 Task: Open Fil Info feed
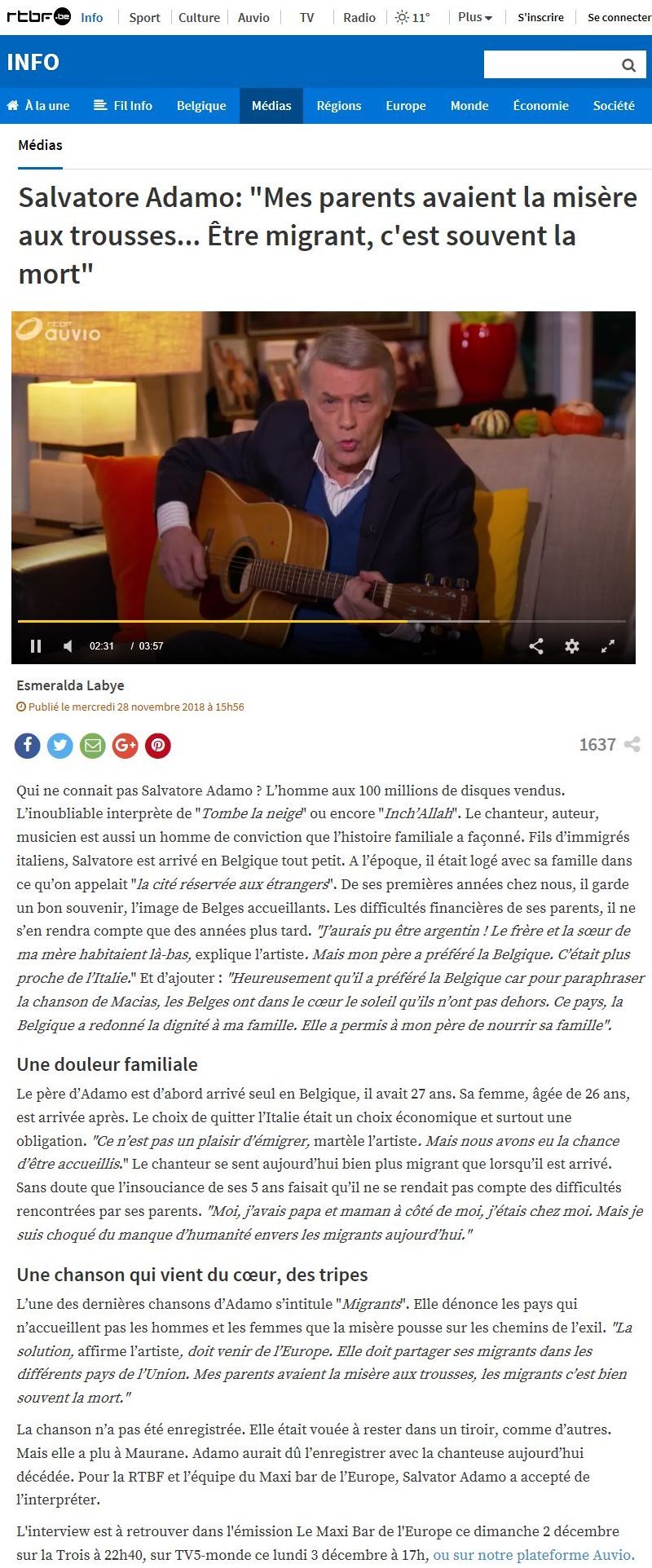123,106
